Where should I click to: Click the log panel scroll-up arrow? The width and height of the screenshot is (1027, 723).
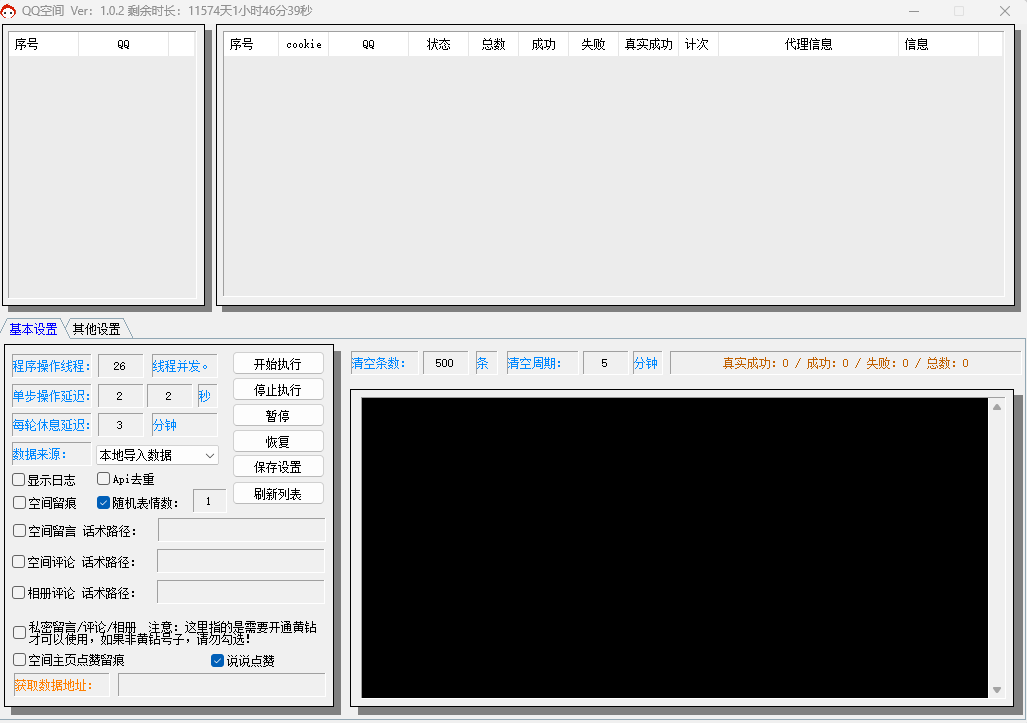point(997,407)
